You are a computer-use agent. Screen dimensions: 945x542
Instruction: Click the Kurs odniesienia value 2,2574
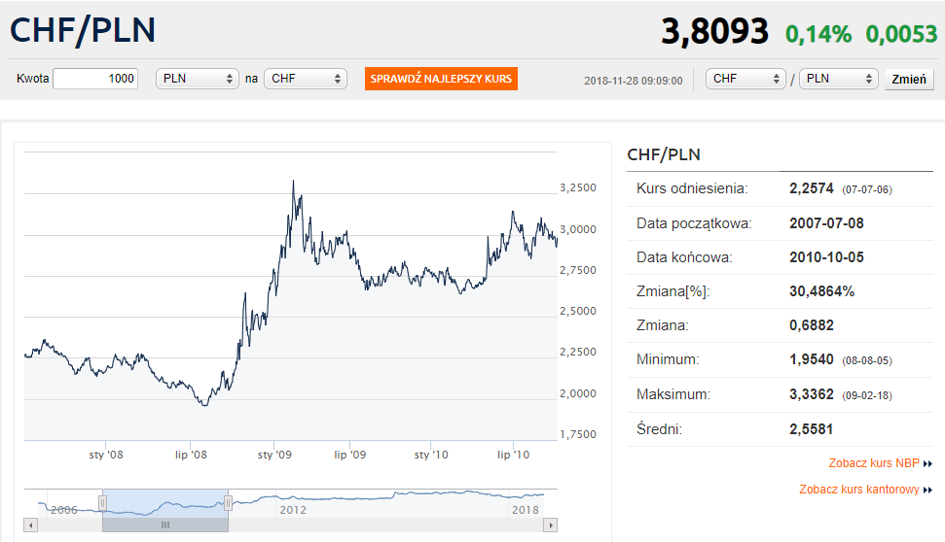811,189
